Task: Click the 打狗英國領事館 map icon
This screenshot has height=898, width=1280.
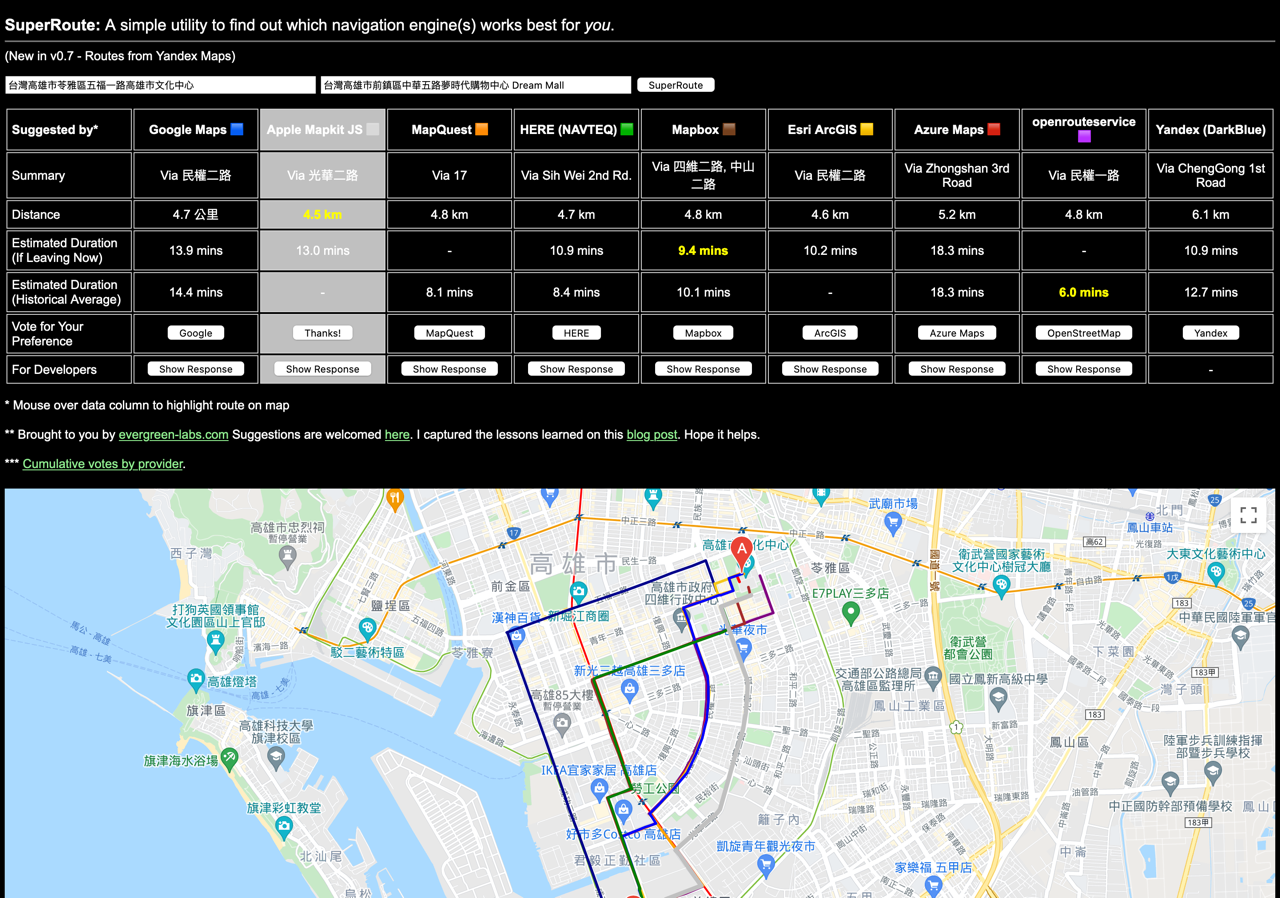Action: (215, 640)
